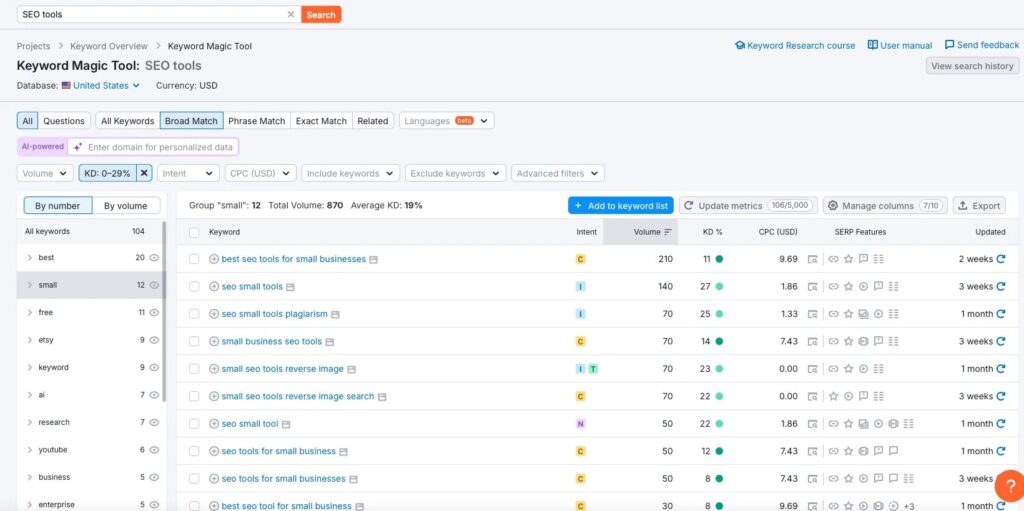Toggle eye visibility for 'best' group
The width and height of the screenshot is (1024, 511).
point(154,257)
